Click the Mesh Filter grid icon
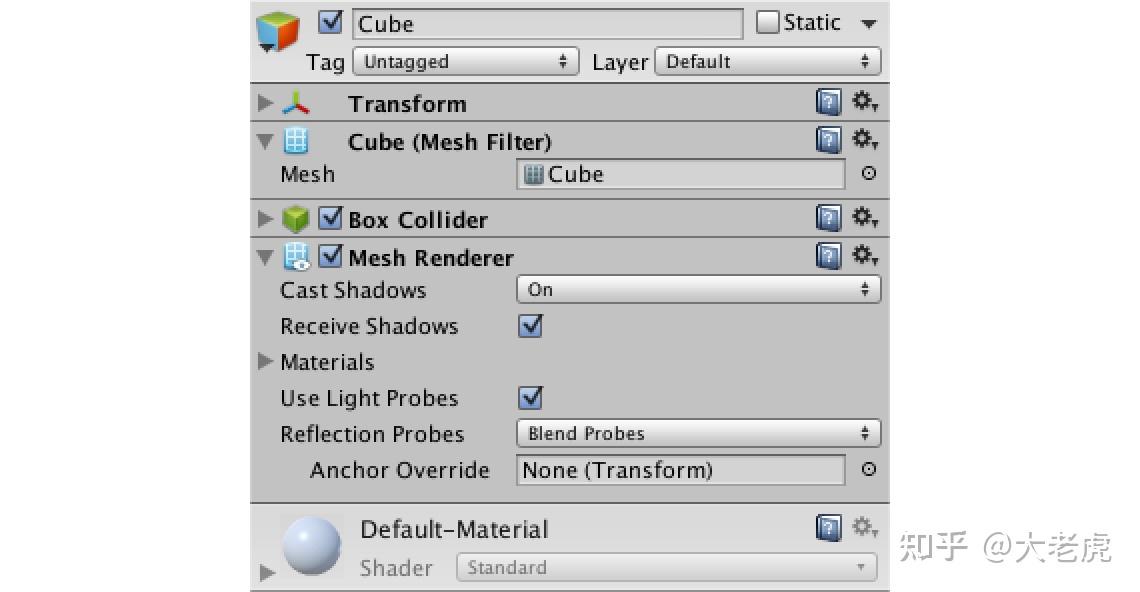This screenshot has width=1140, height=592. 297,141
